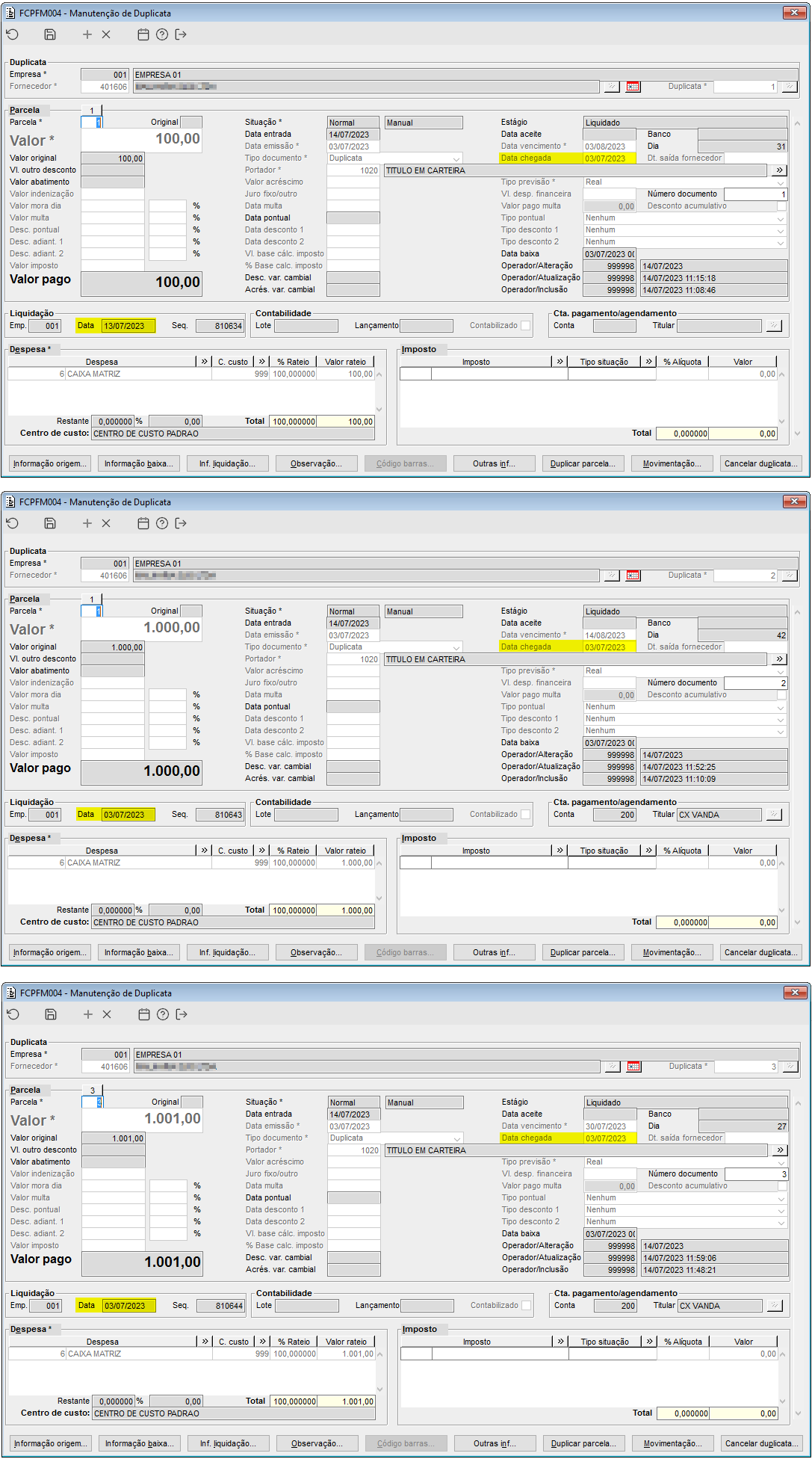The width and height of the screenshot is (812, 1459).
Task: Select CAIXA MATRIZ row with 1.001,00
Action: [x=191, y=1354]
